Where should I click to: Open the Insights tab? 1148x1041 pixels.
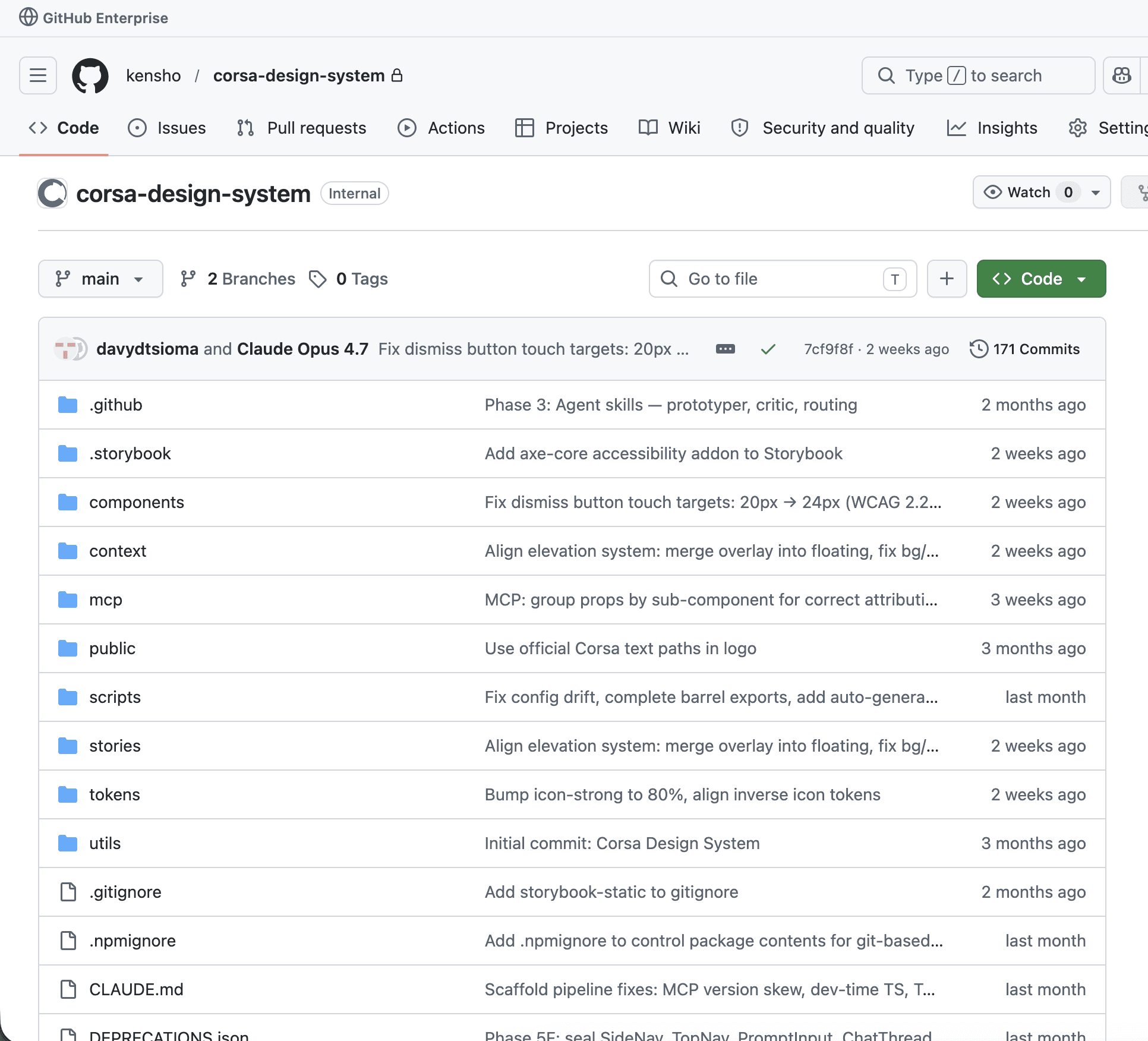pyautogui.click(x=992, y=128)
